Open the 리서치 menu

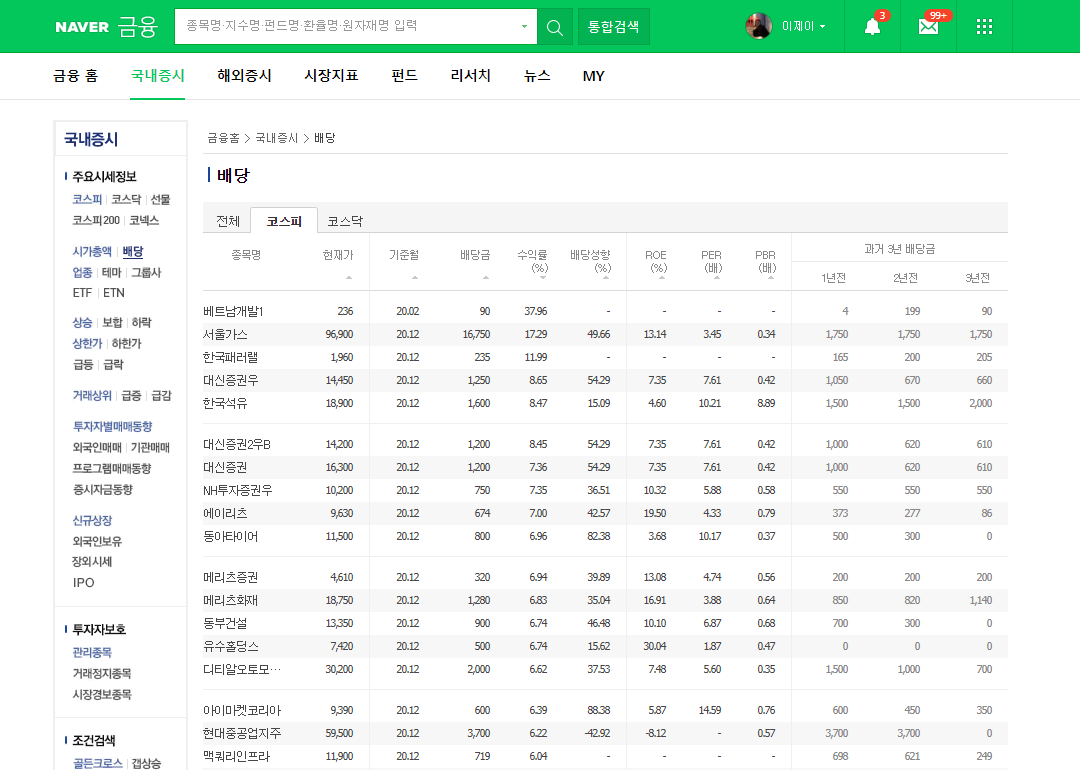[x=470, y=76]
